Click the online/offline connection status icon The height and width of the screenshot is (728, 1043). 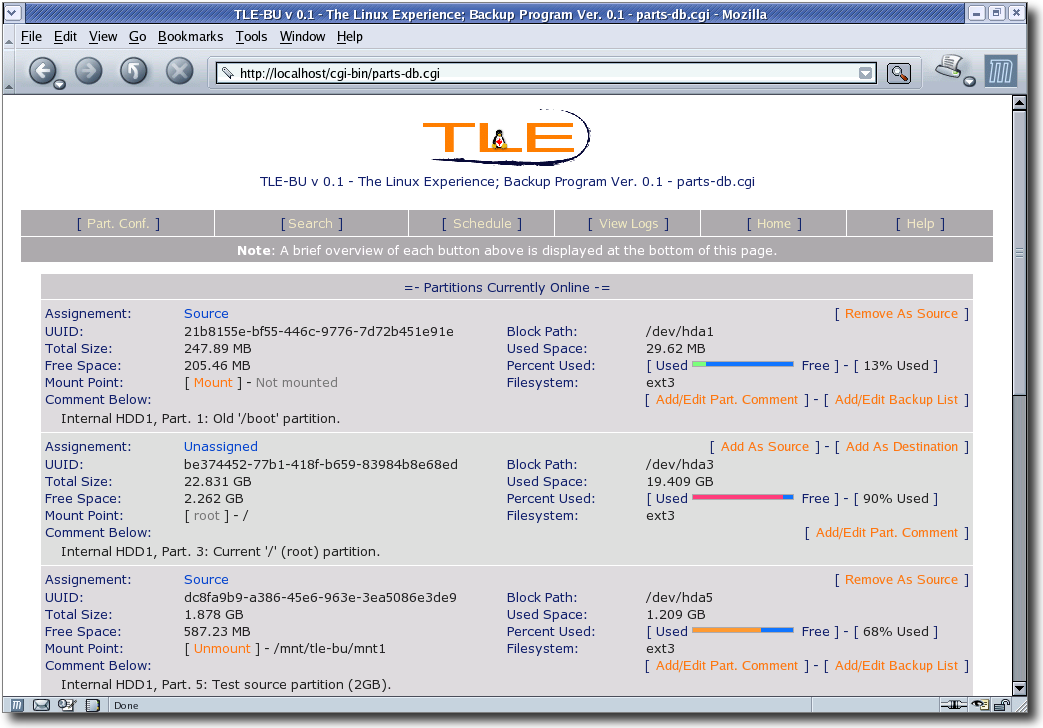953,705
